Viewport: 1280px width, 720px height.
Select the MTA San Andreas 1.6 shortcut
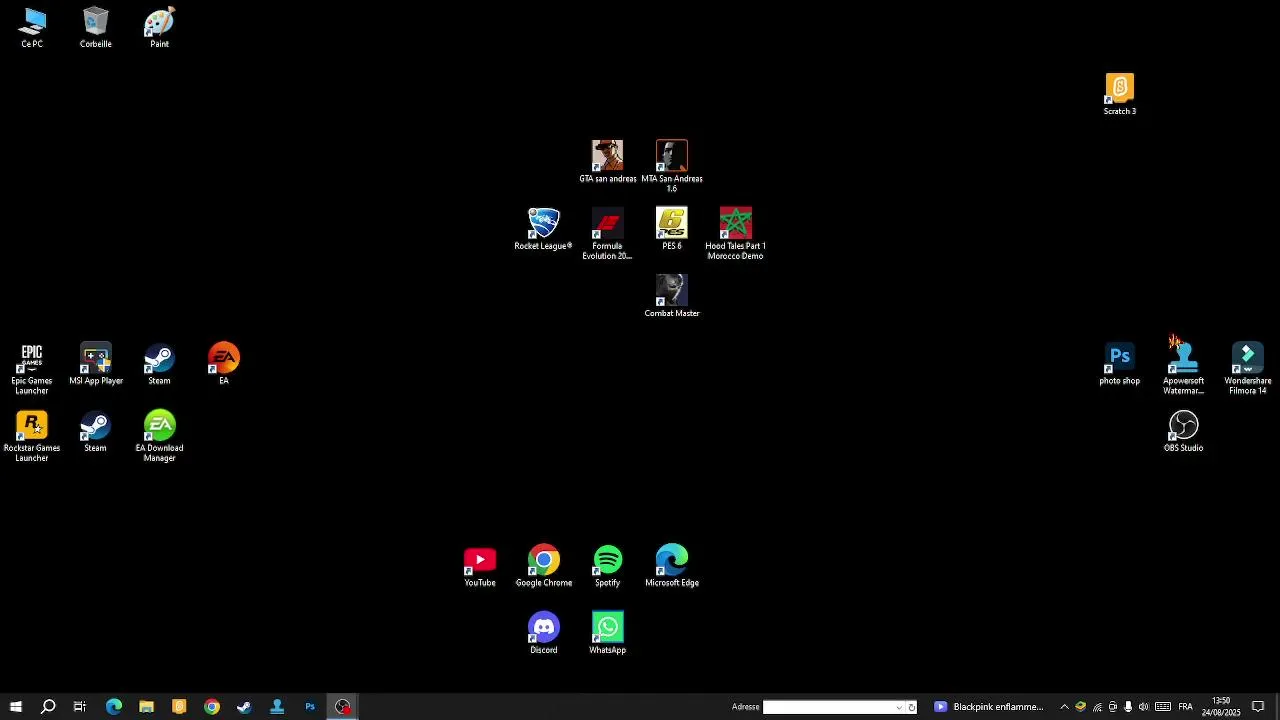672,167
